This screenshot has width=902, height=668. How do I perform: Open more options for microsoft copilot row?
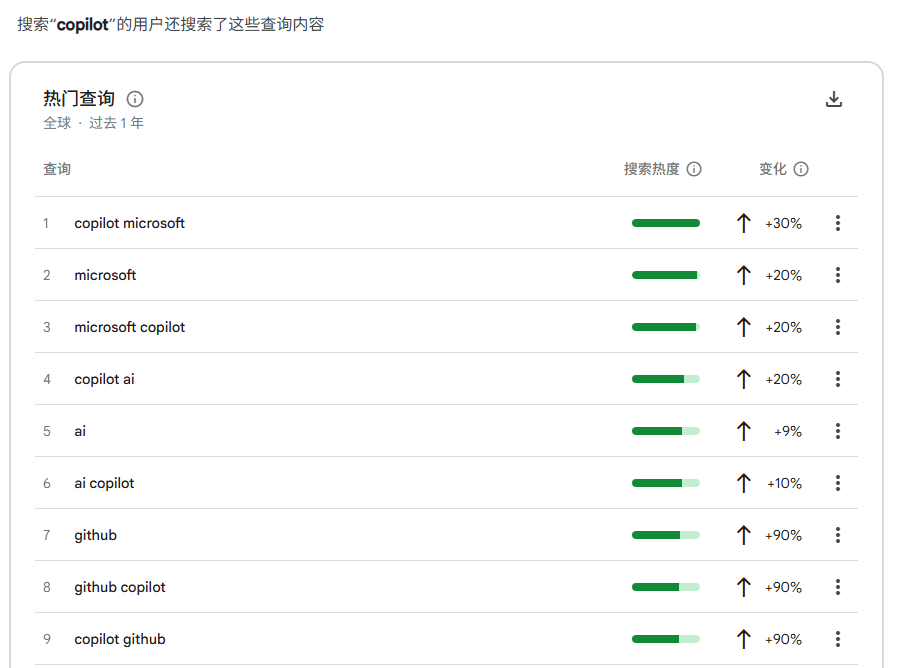click(838, 327)
